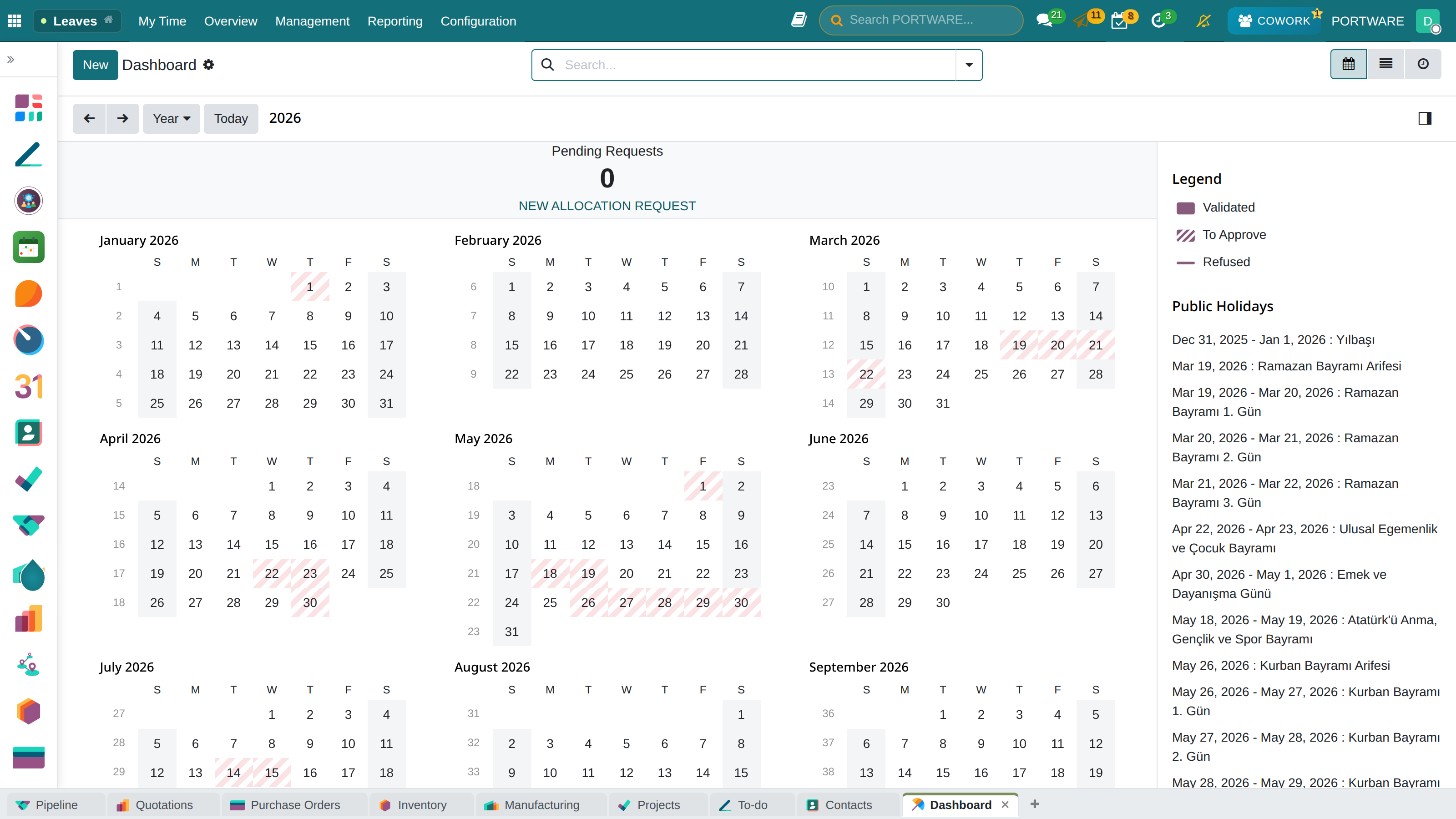
Task: Click the Validated legend swatch
Action: click(x=1185, y=207)
